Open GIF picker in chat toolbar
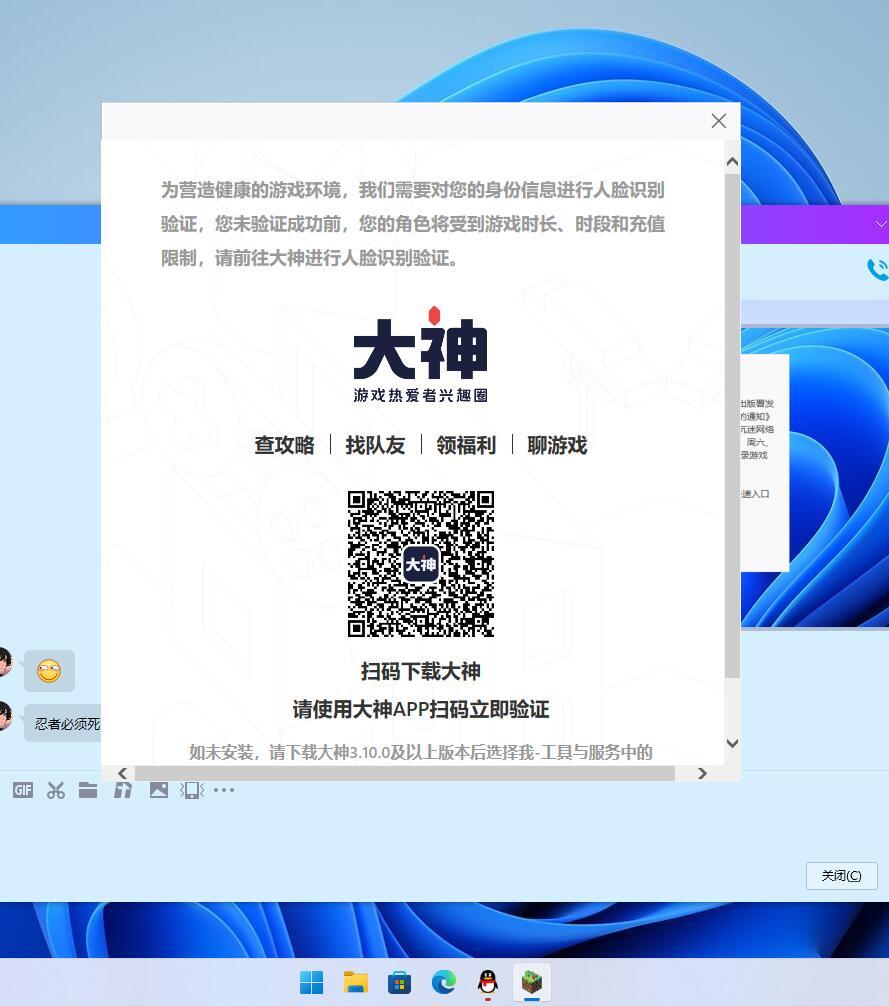The width and height of the screenshot is (889, 1006). point(22,790)
